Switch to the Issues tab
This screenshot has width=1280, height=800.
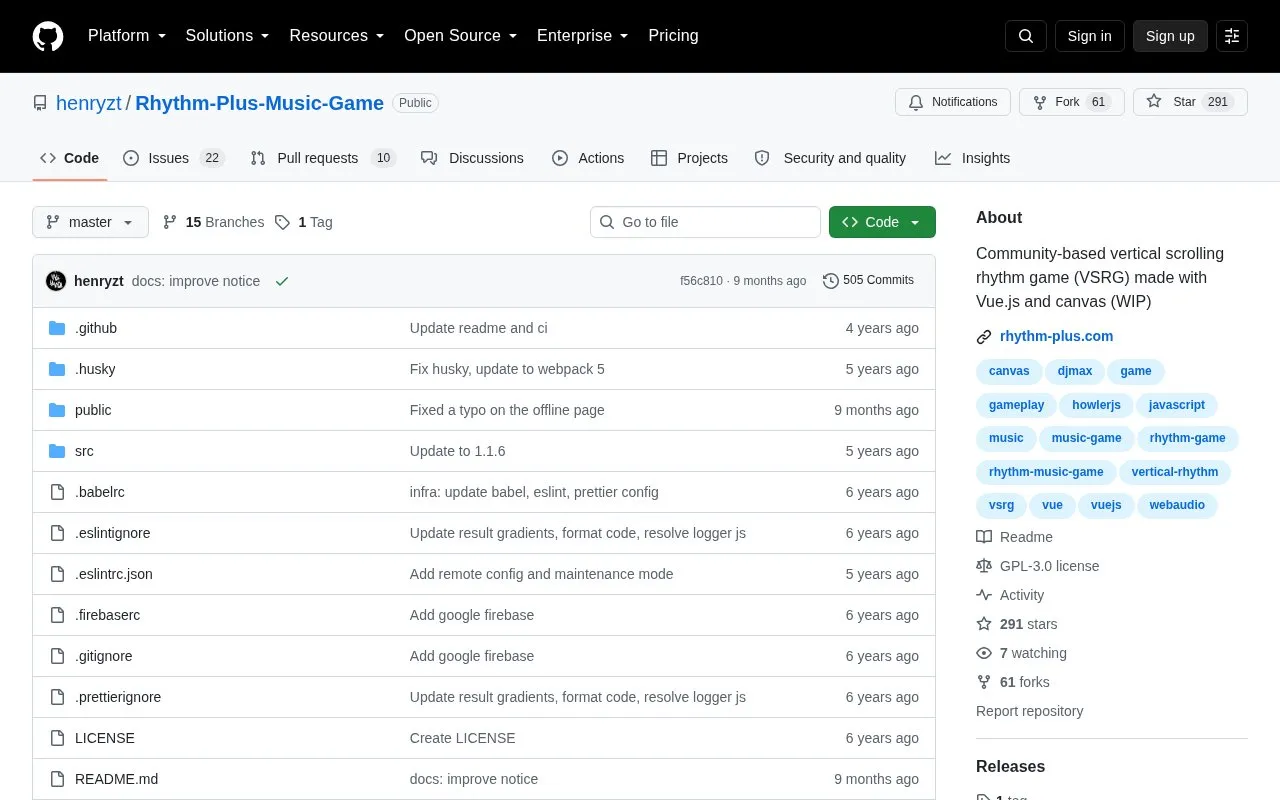pyautogui.click(x=174, y=158)
